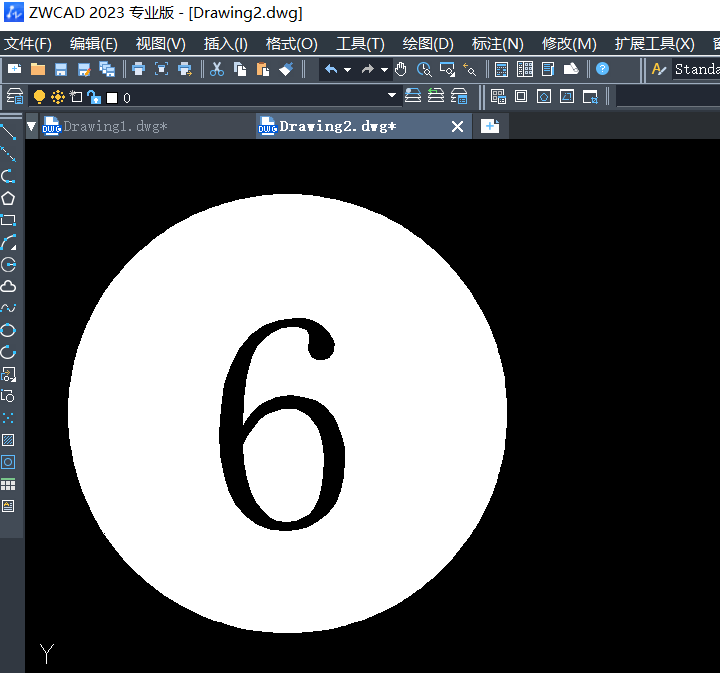Toggle layer 0 lock padlock icon
720x673 pixels.
point(94,97)
